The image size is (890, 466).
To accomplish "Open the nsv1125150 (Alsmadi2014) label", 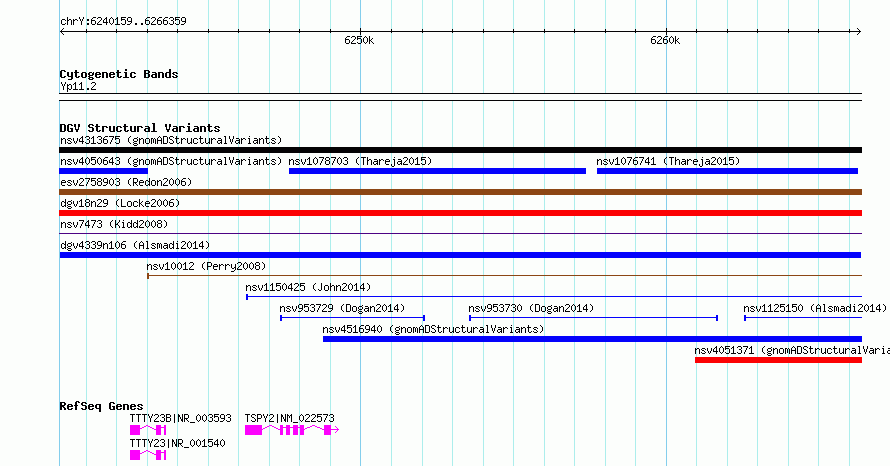I will pyautogui.click(x=815, y=308).
